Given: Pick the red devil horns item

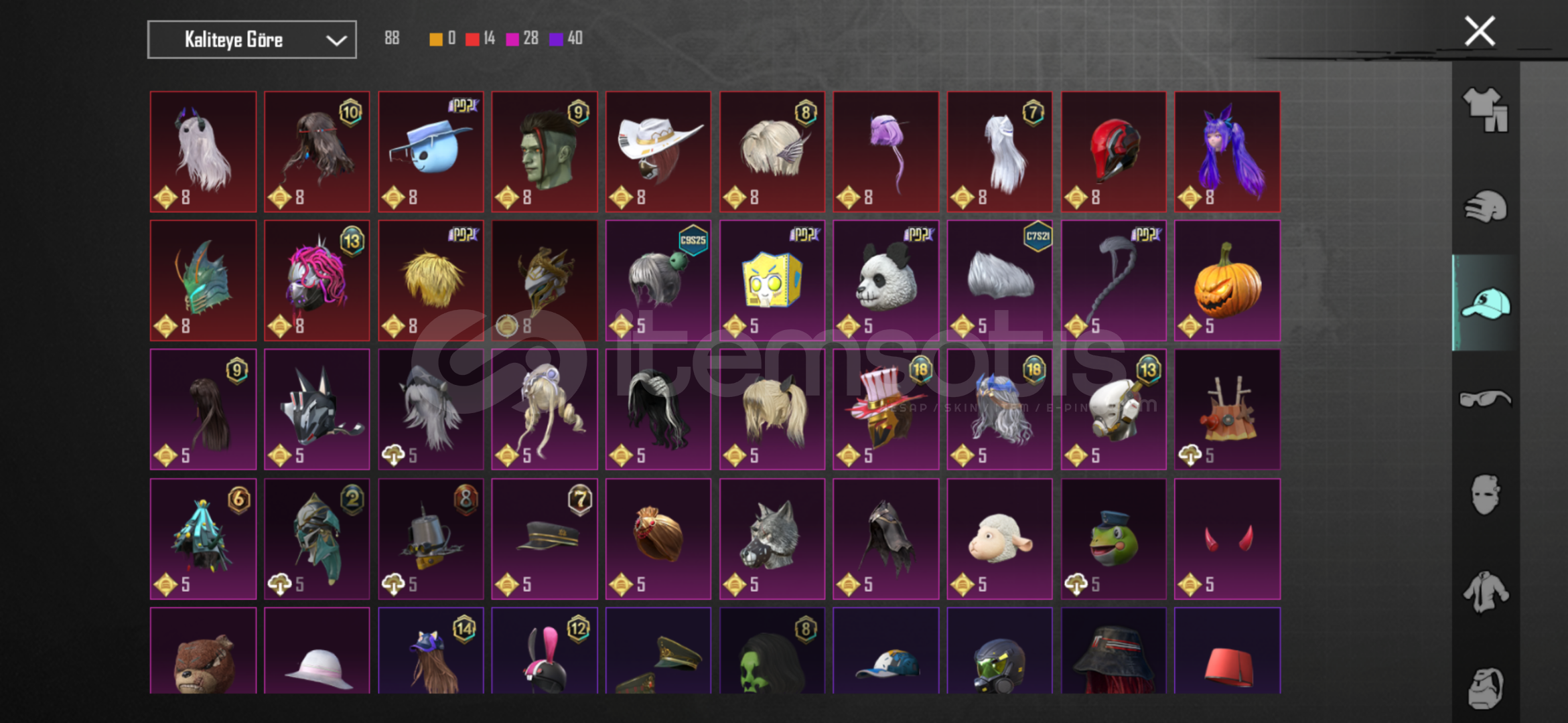Looking at the screenshot, I should [x=1227, y=539].
